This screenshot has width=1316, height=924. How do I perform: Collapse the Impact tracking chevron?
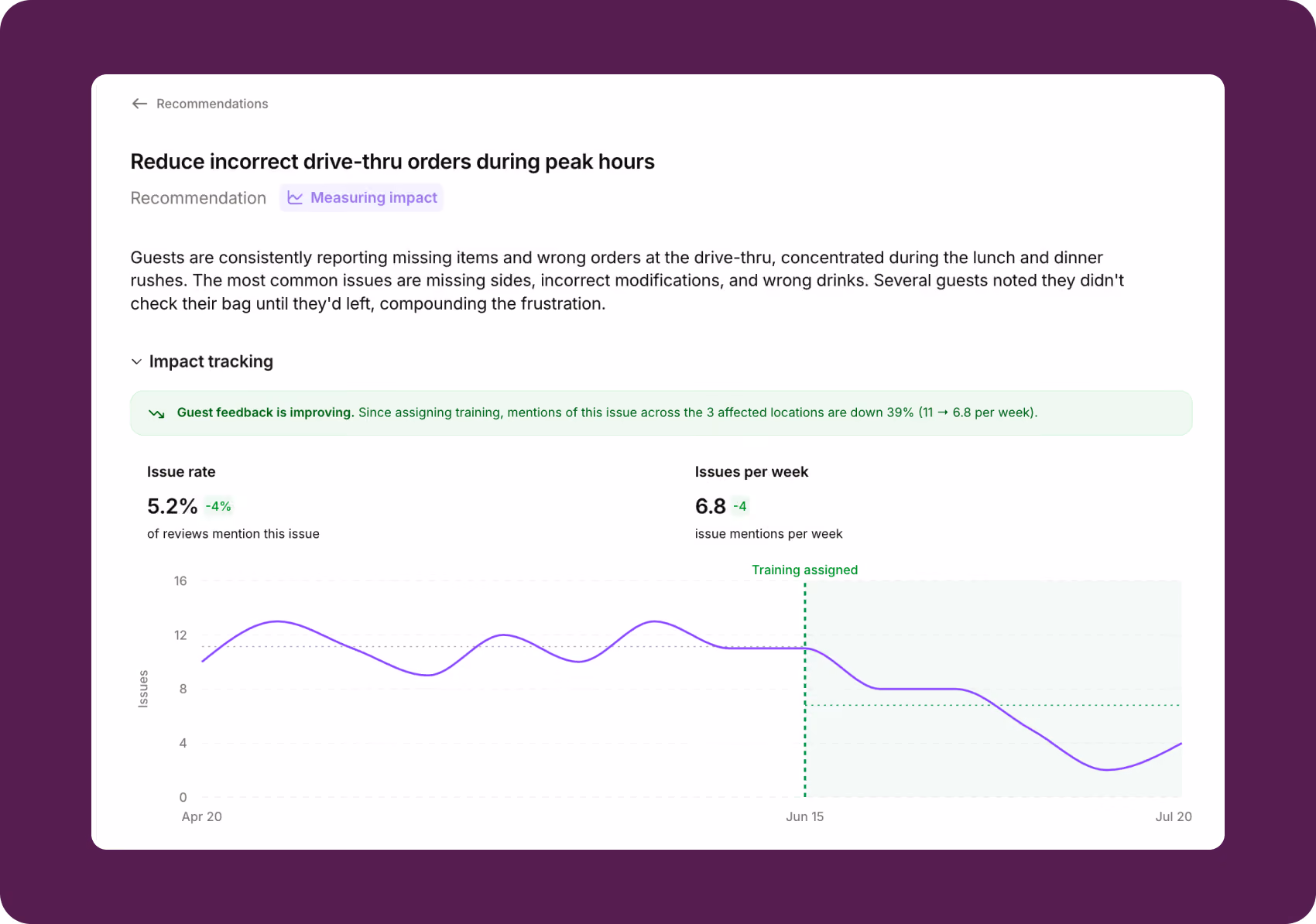[136, 361]
